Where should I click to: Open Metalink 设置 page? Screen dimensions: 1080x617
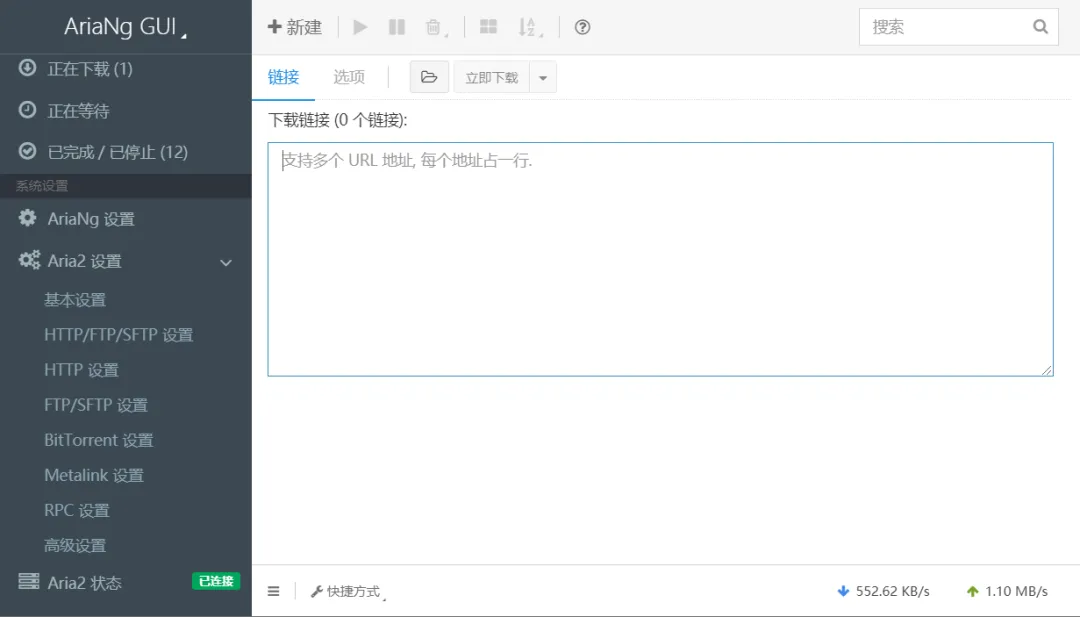[x=94, y=475]
